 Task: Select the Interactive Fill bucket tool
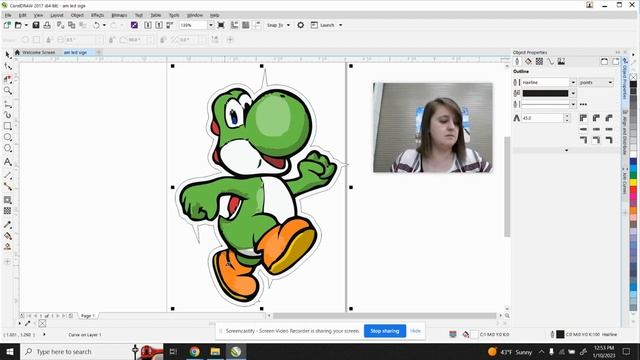point(8,236)
